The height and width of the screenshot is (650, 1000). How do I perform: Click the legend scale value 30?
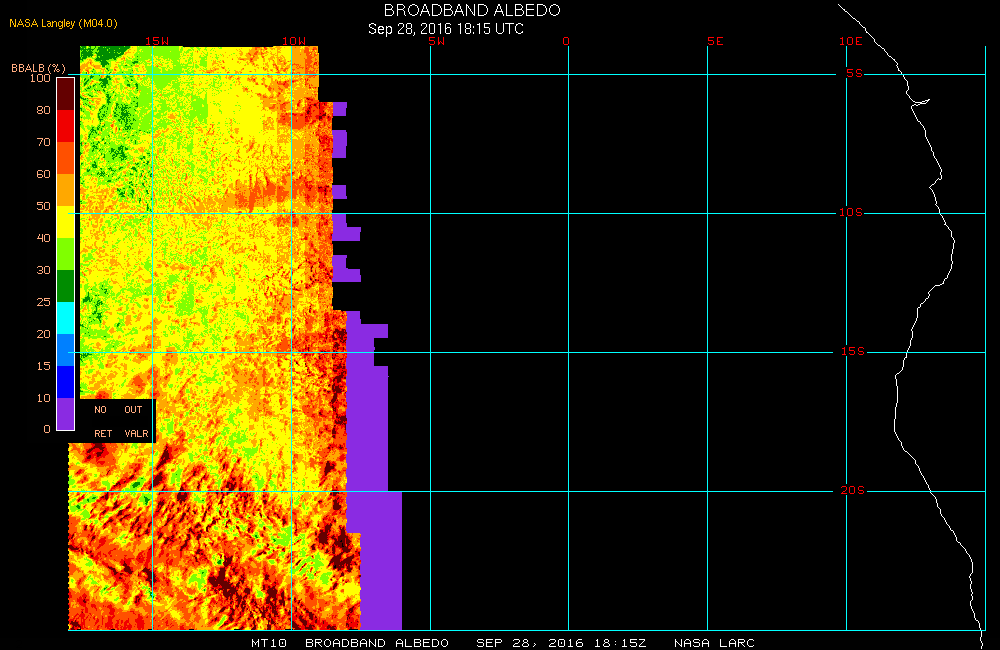tap(43, 270)
